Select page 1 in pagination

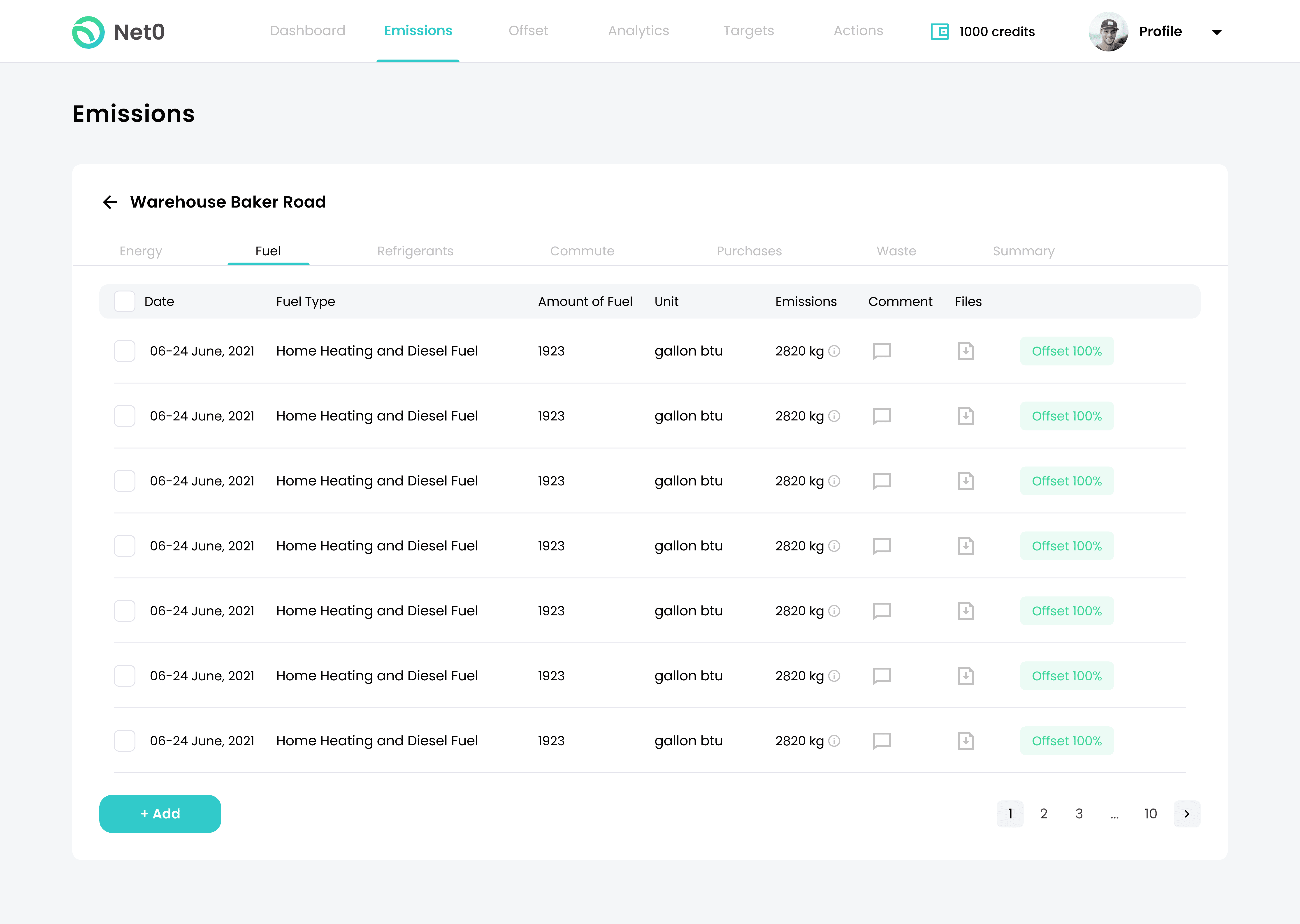[1010, 814]
